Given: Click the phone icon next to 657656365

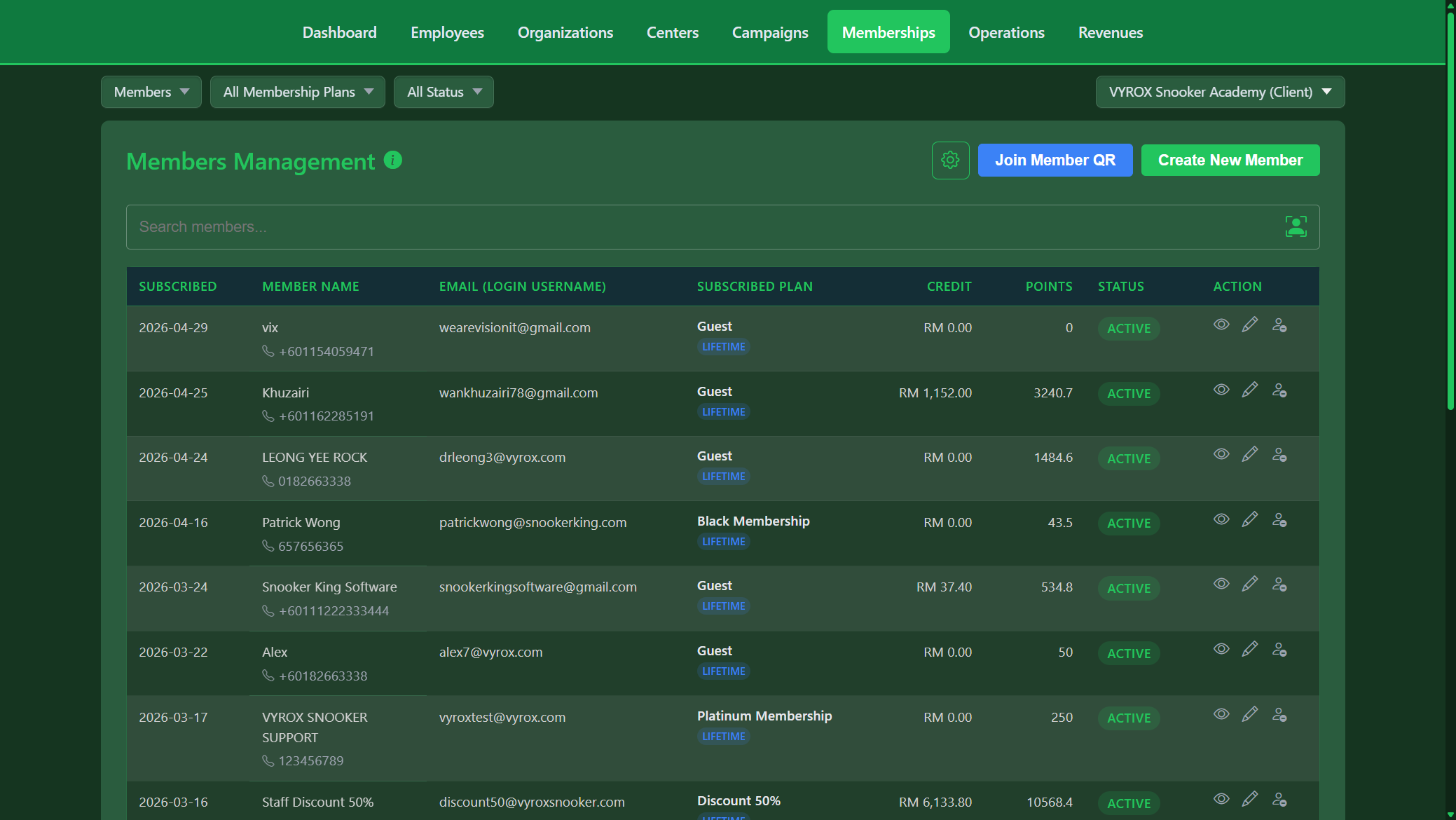Looking at the screenshot, I should click(268, 545).
